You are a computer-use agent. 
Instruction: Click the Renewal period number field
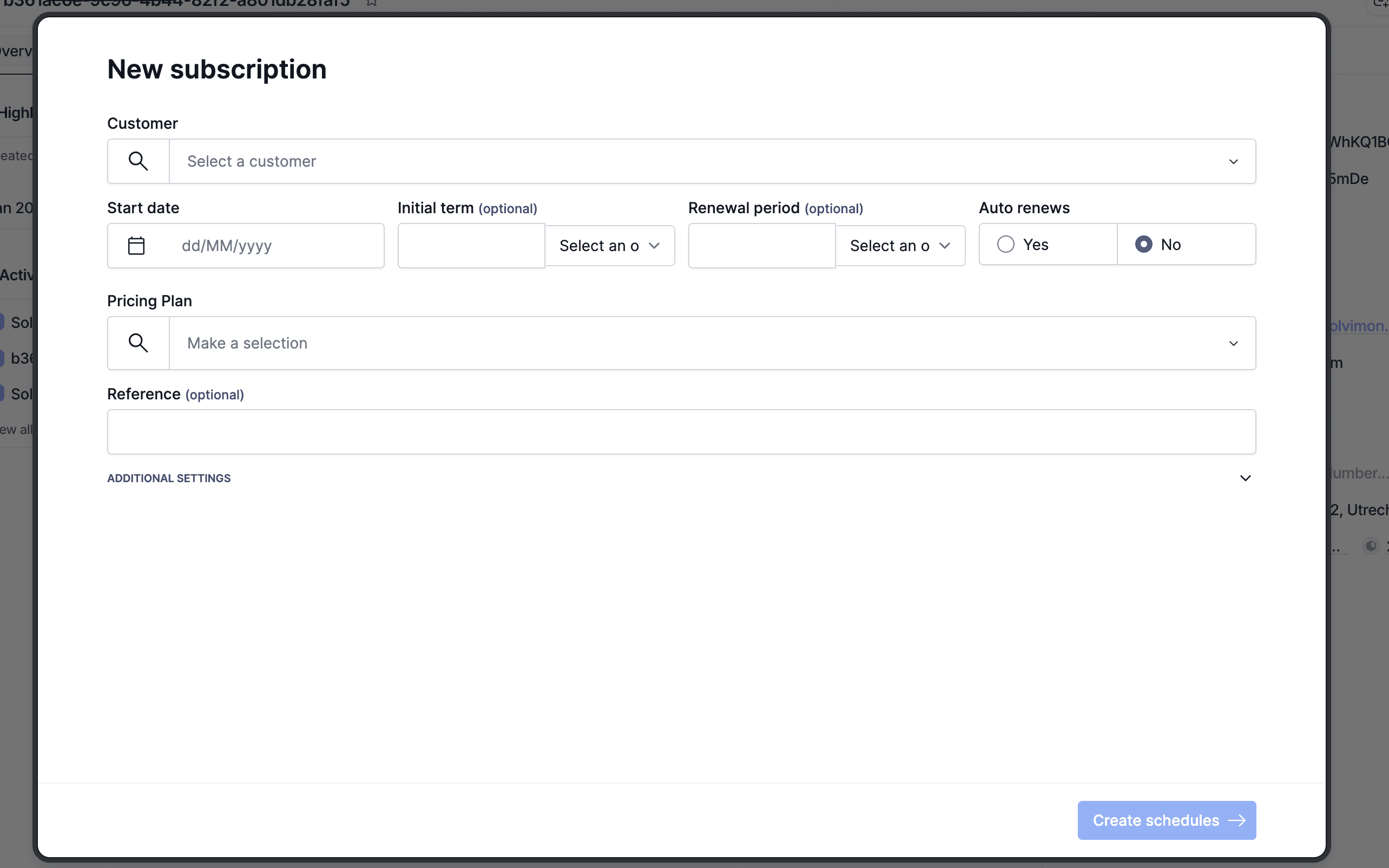tap(762, 246)
